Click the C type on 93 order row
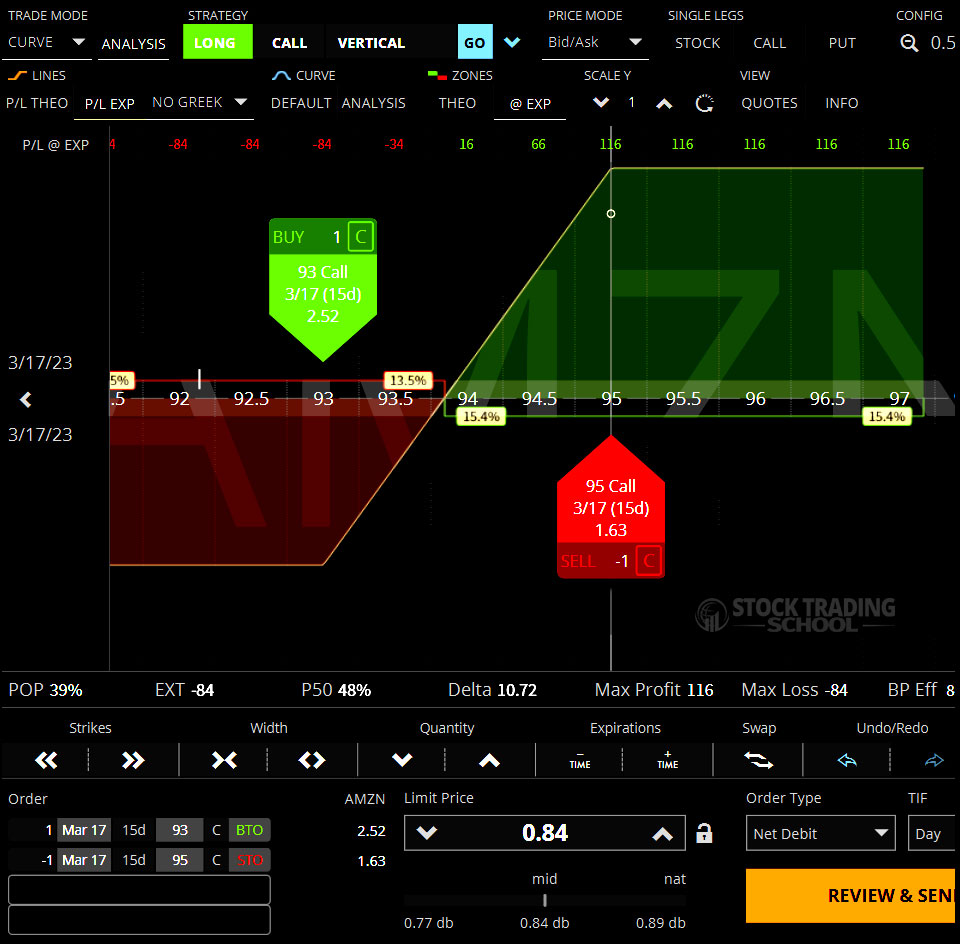Image resolution: width=960 pixels, height=944 pixels. (x=216, y=830)
